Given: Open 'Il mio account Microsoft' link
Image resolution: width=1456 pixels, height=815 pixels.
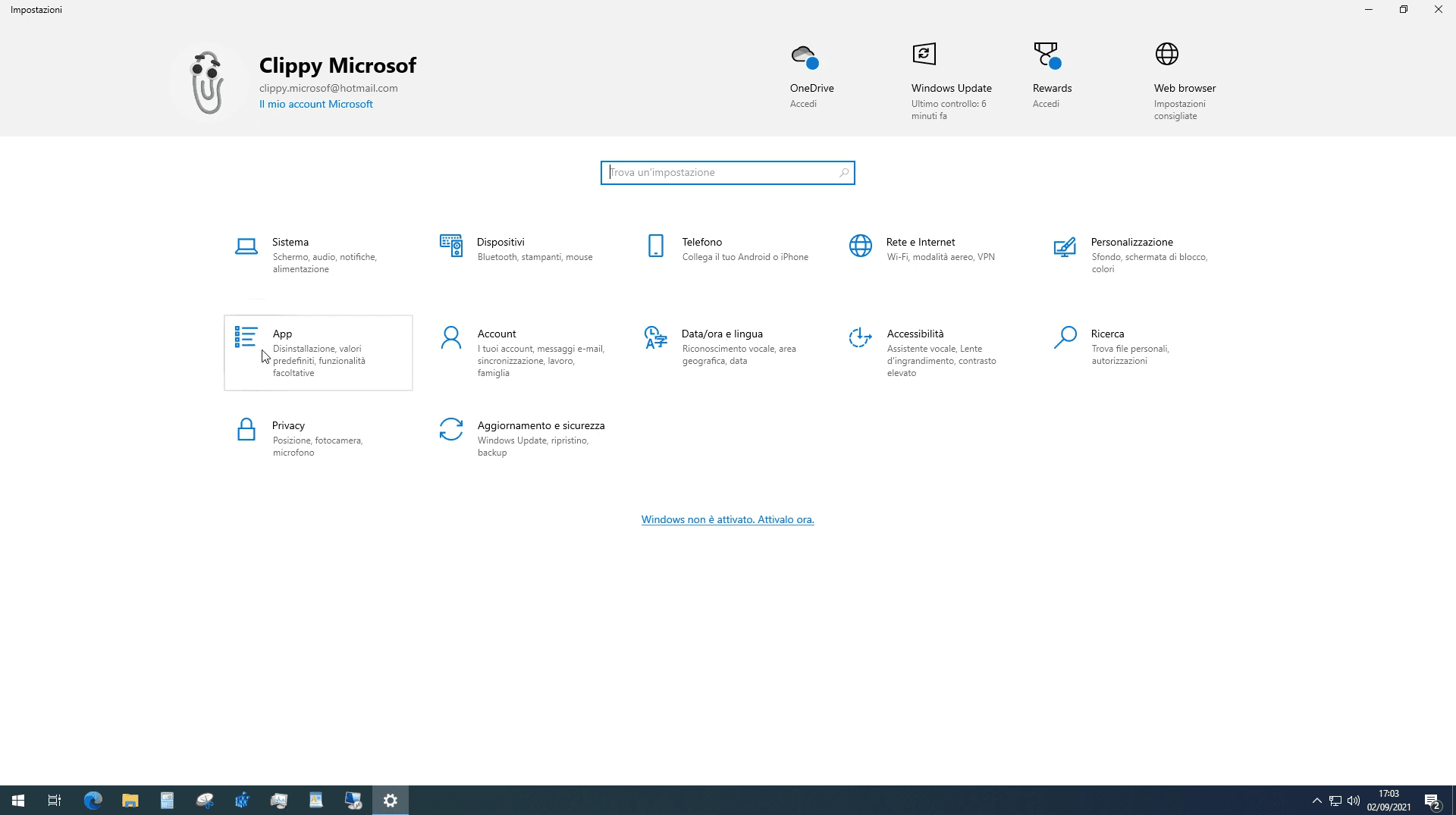Looking at the screenshot, I should [x=315, y=104].
